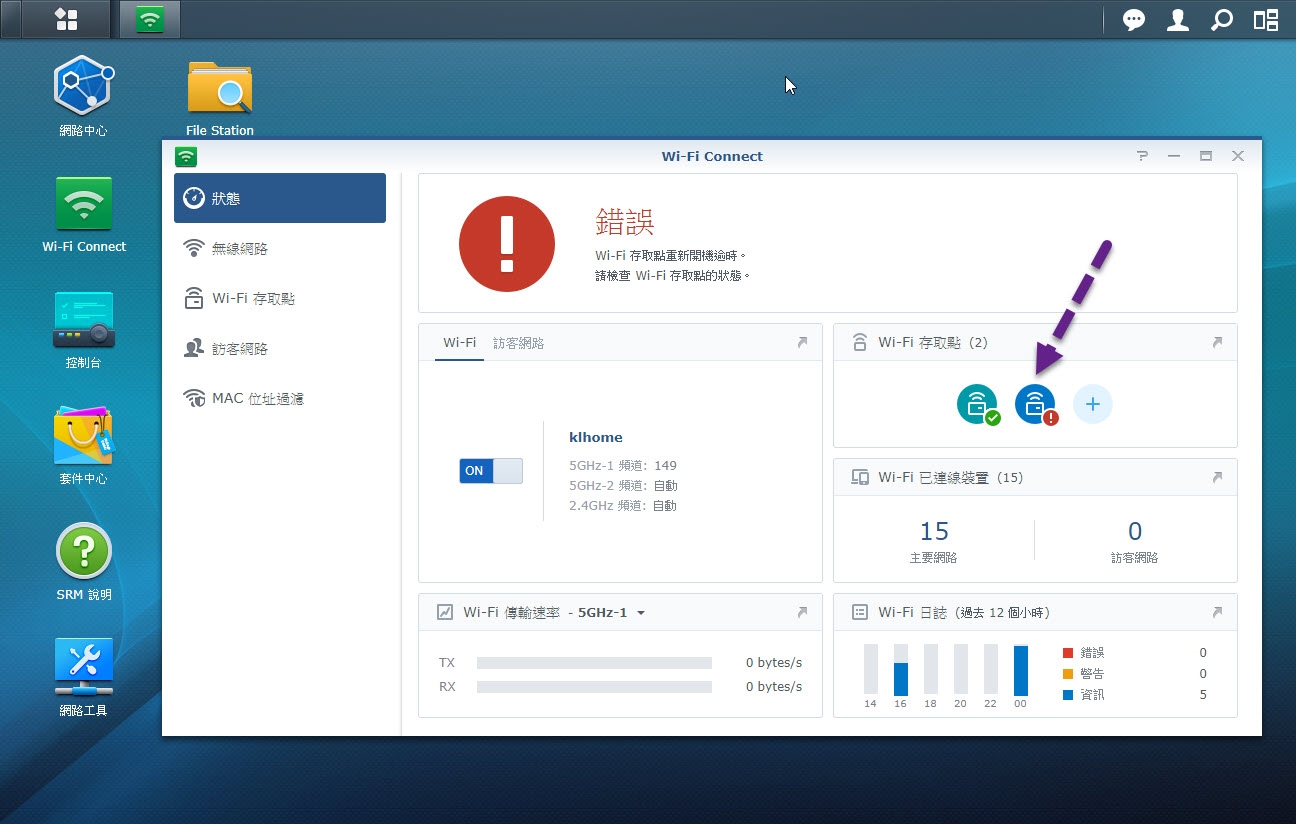Maximize the Wi-Fi Connect window

[x=1206, y=156]
